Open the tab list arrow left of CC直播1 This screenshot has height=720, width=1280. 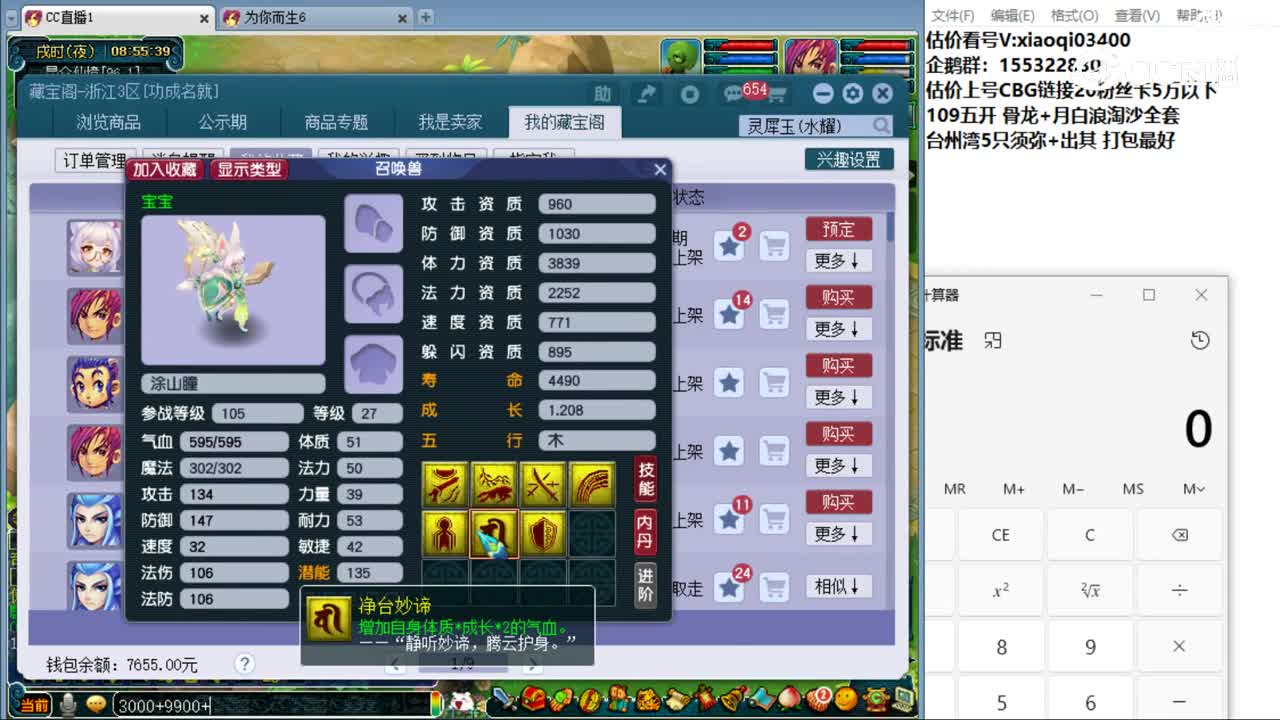[10, 18]
